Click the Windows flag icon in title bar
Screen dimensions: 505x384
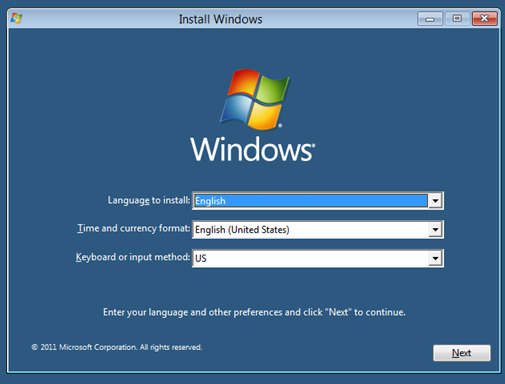point(16,18)
